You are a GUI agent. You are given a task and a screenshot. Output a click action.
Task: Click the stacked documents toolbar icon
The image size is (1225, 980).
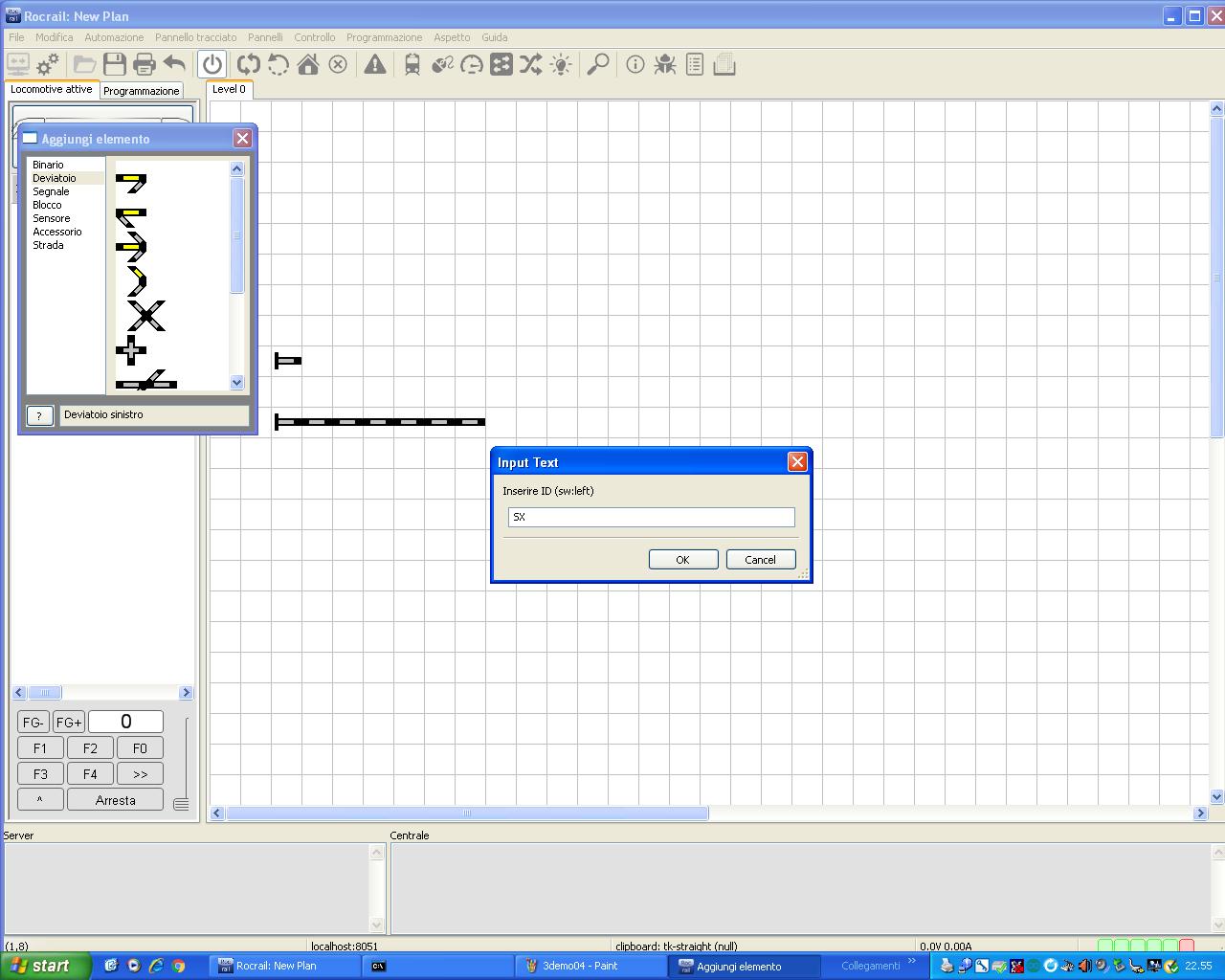tap(724, 65)
